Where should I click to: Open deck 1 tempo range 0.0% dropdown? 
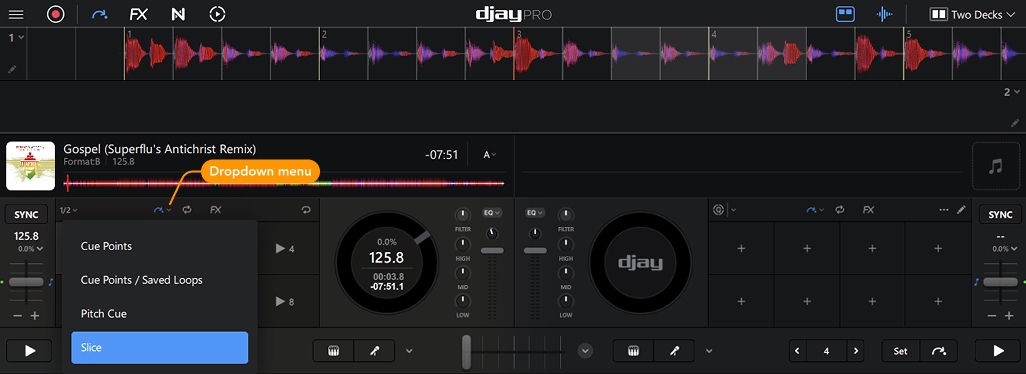[31, 248]
